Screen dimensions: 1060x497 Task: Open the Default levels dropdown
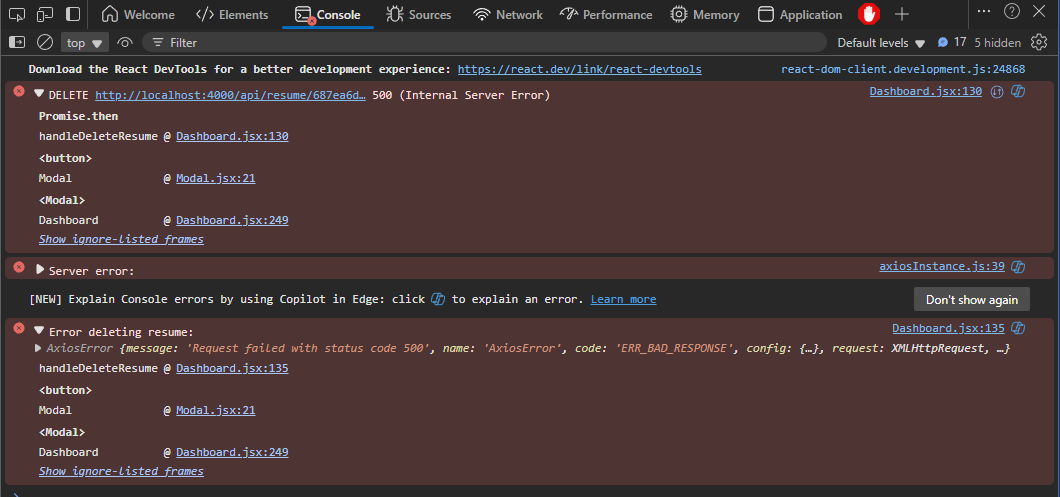pyautogui.click(x=881, y=43)
